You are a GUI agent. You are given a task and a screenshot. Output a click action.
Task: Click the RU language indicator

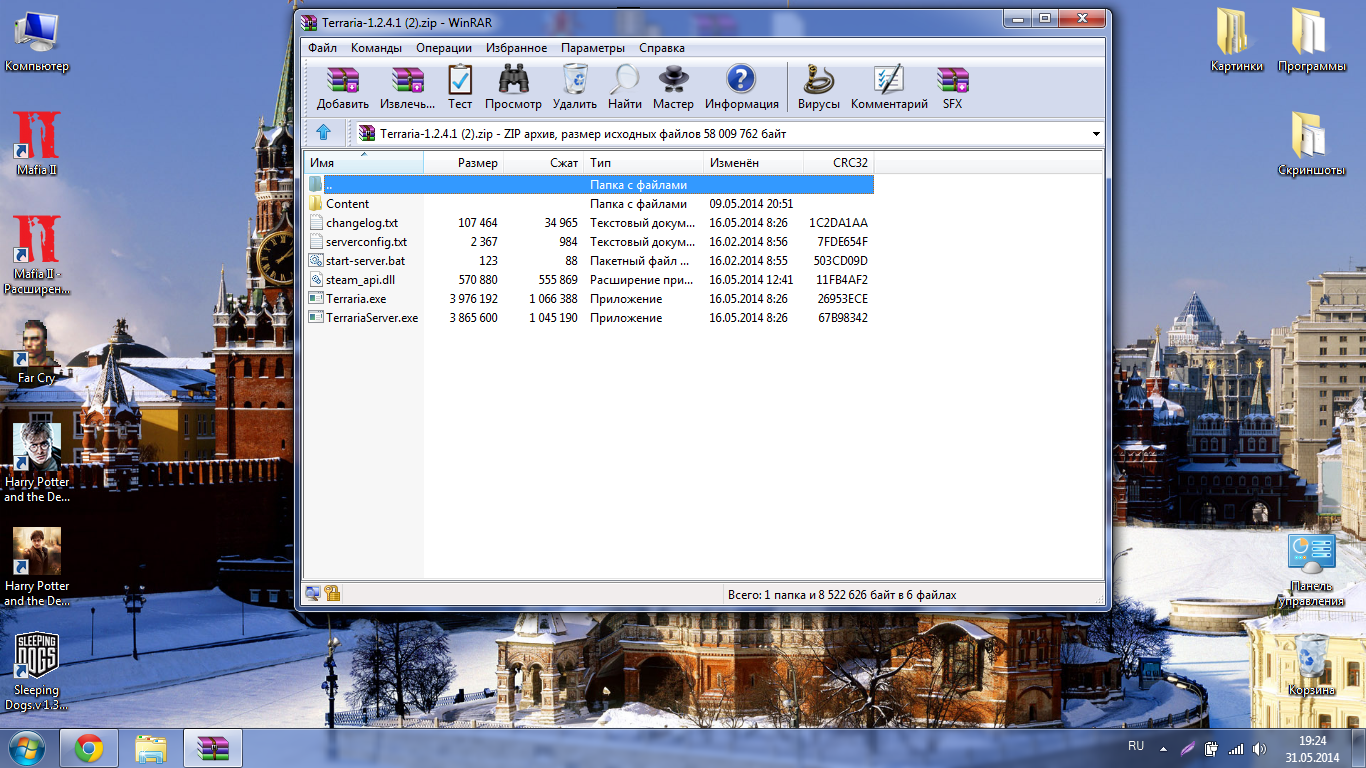click(x=1136, y=746)
